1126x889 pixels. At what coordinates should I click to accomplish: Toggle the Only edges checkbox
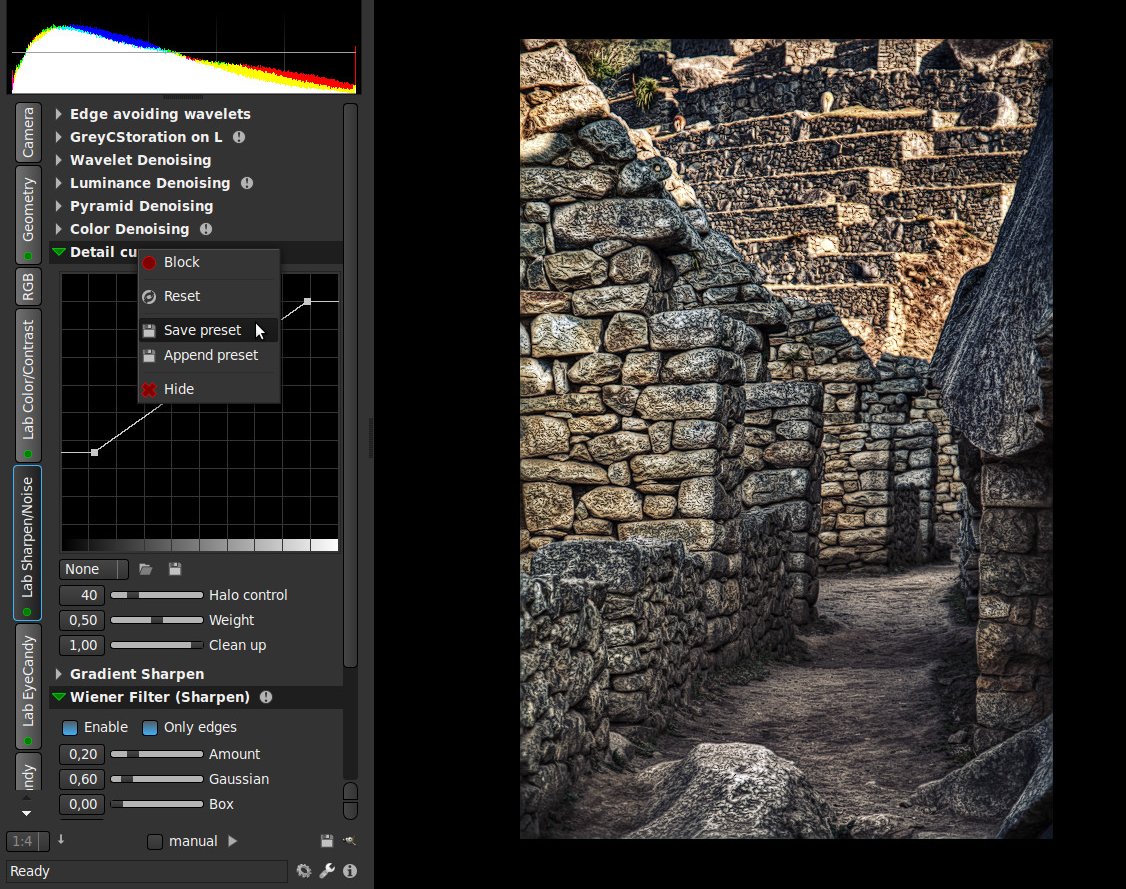point(149,727)
